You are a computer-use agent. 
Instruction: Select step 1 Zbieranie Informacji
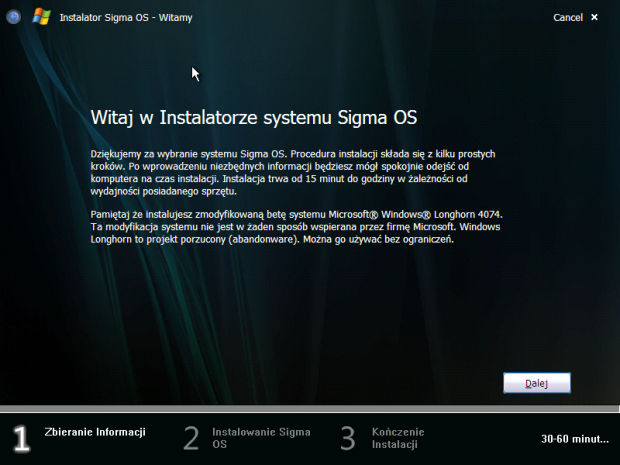80,438
